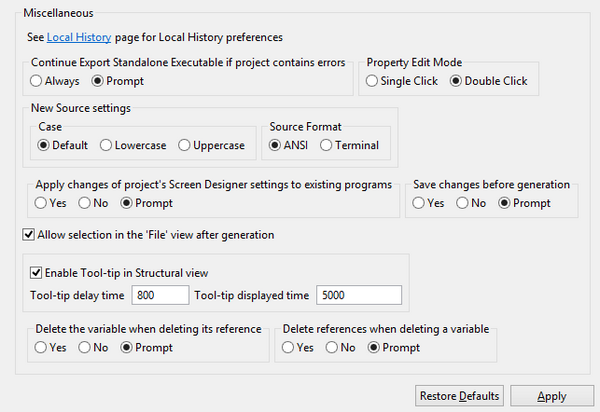Set new source case to Default

(45, 145)
